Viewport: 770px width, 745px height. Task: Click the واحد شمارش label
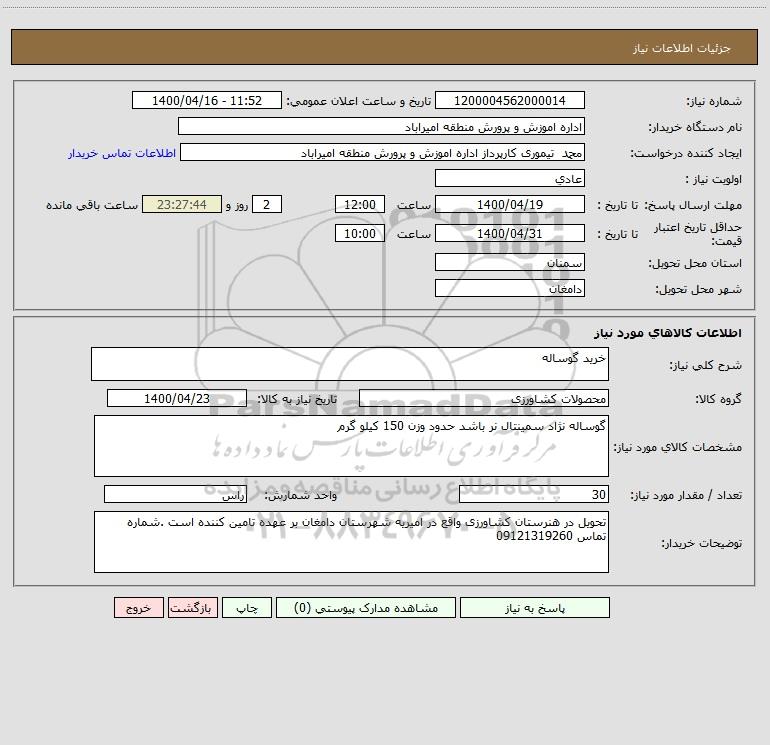click(301, 496)
